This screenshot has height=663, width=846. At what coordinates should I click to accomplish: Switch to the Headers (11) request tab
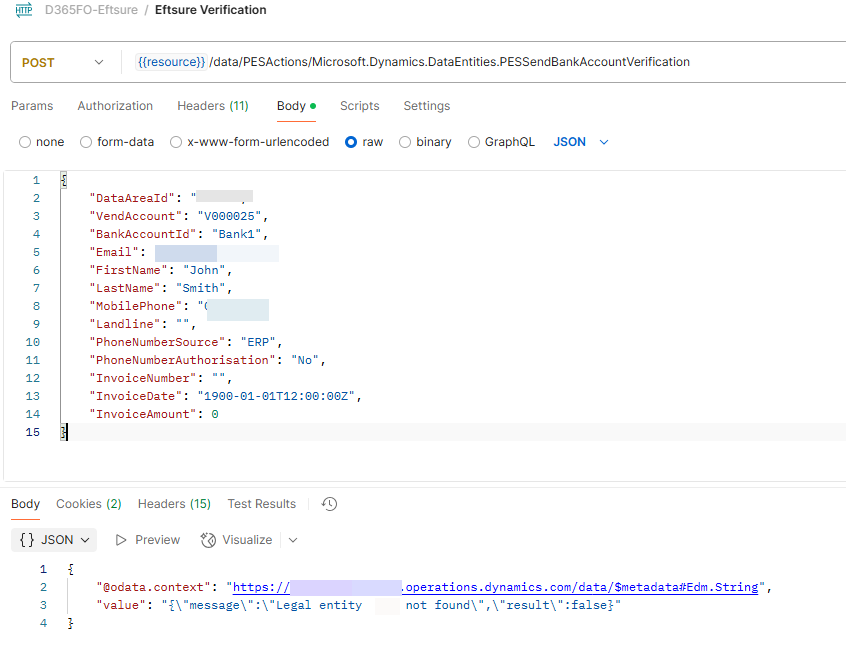click(213, 106)
